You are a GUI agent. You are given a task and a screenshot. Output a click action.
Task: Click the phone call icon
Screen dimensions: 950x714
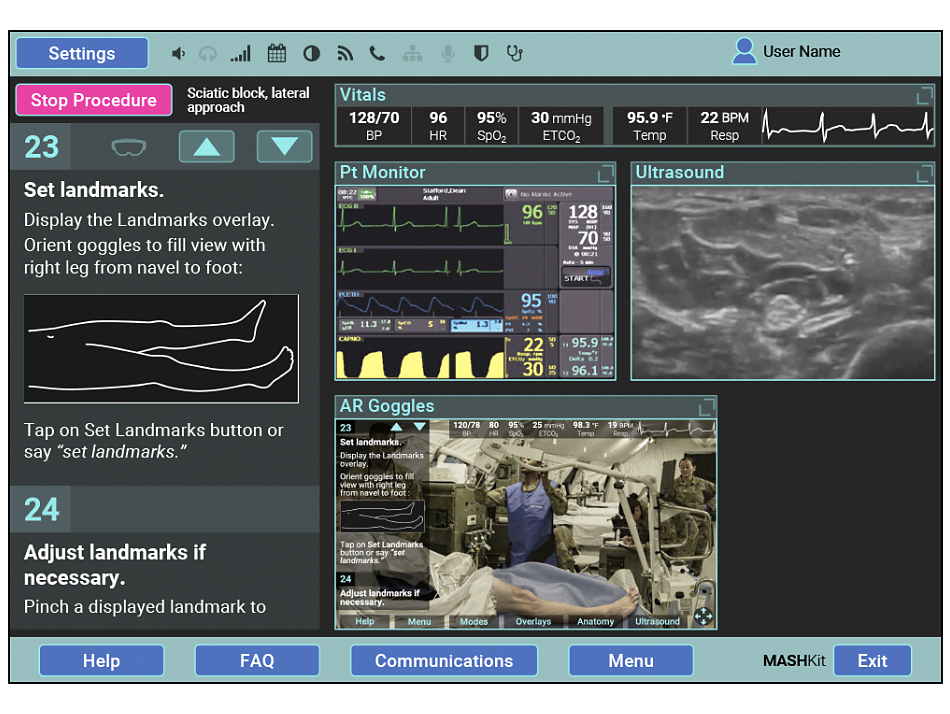[377, 54]
